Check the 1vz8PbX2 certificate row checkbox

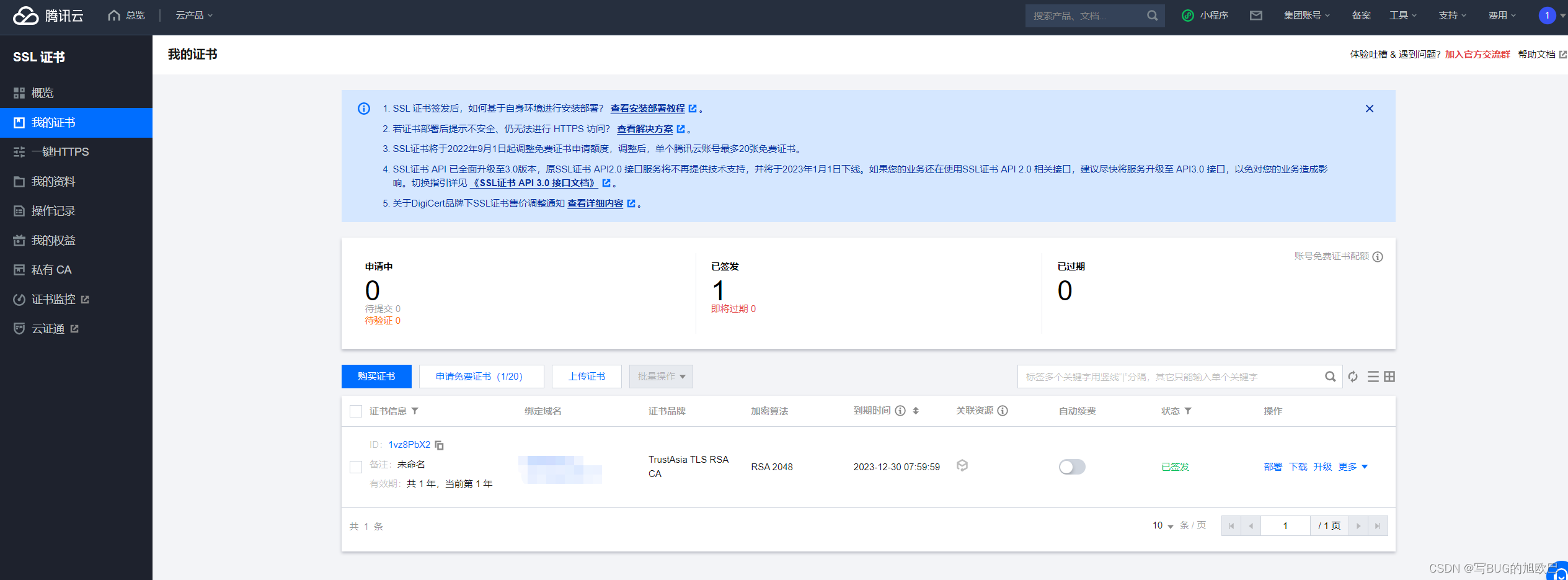click(356, 467)
